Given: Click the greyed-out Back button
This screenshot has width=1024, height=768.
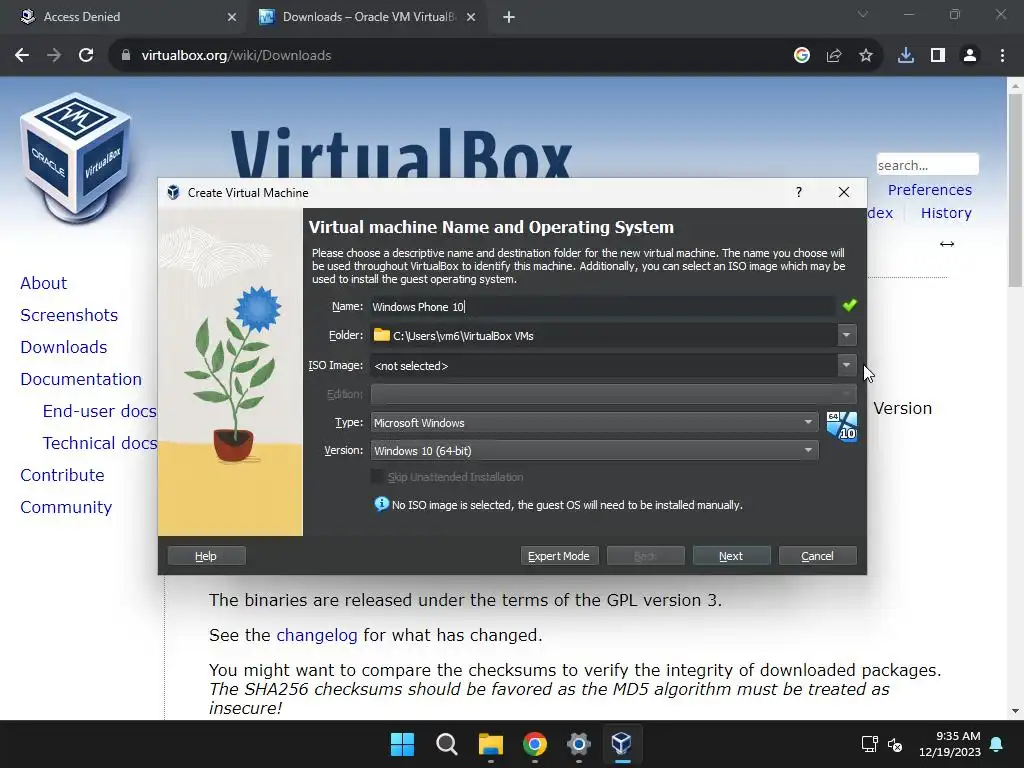Looking at the screenshot, I should [x=645, y=556].
